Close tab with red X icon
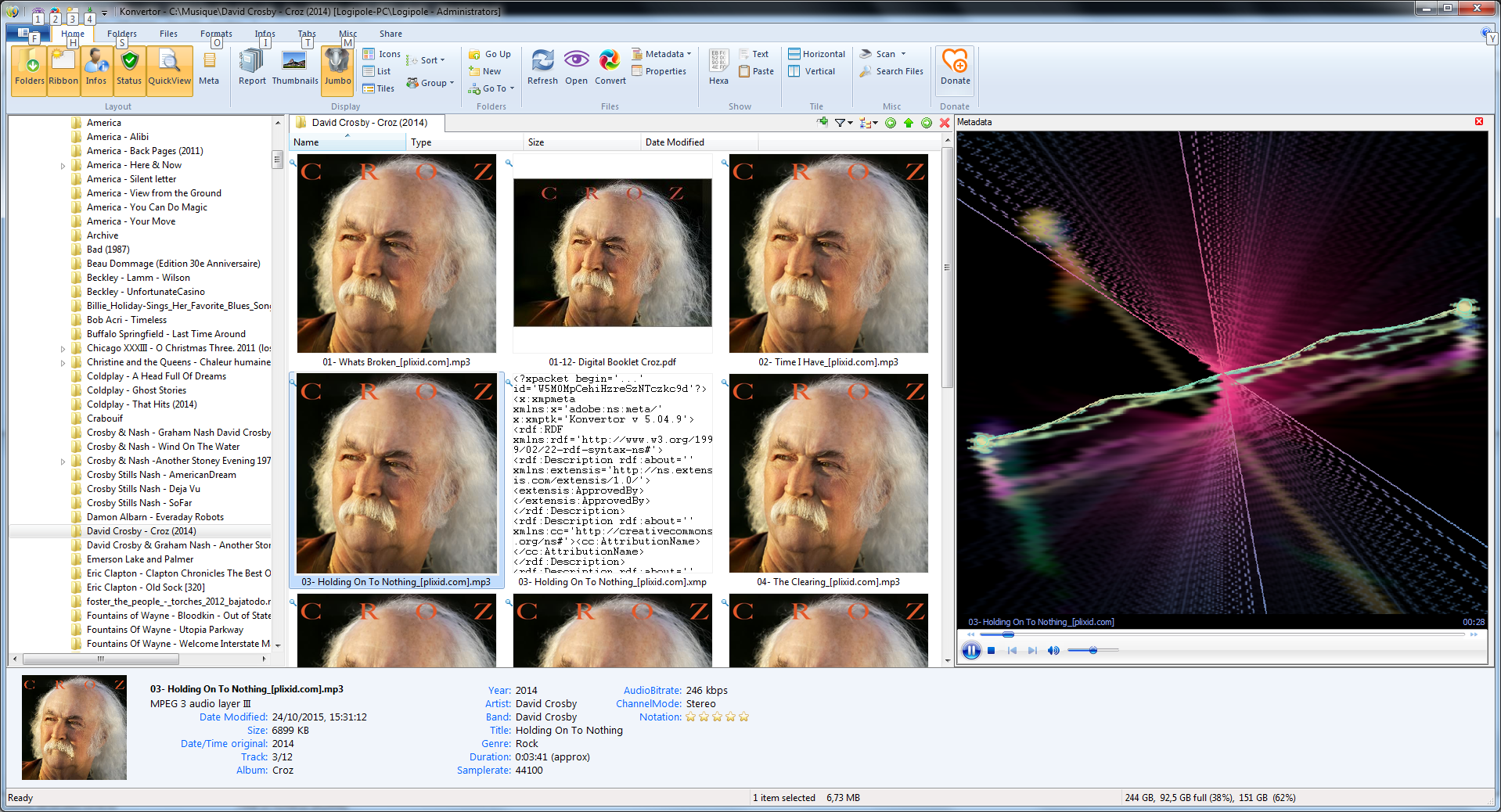This screenshot has width=1501, height=812. coord(945,123)
